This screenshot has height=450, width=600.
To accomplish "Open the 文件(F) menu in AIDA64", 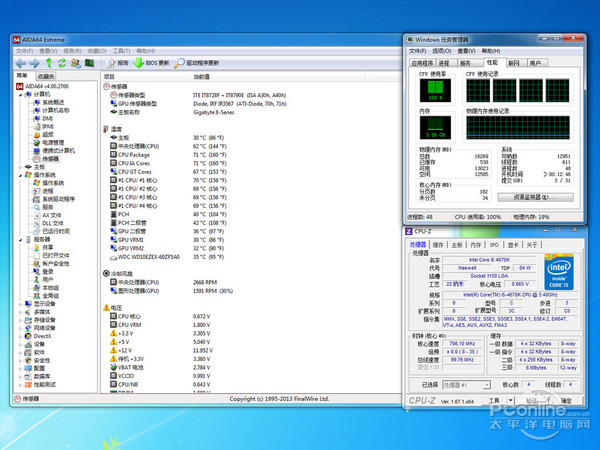I will [x=24, y=51].
